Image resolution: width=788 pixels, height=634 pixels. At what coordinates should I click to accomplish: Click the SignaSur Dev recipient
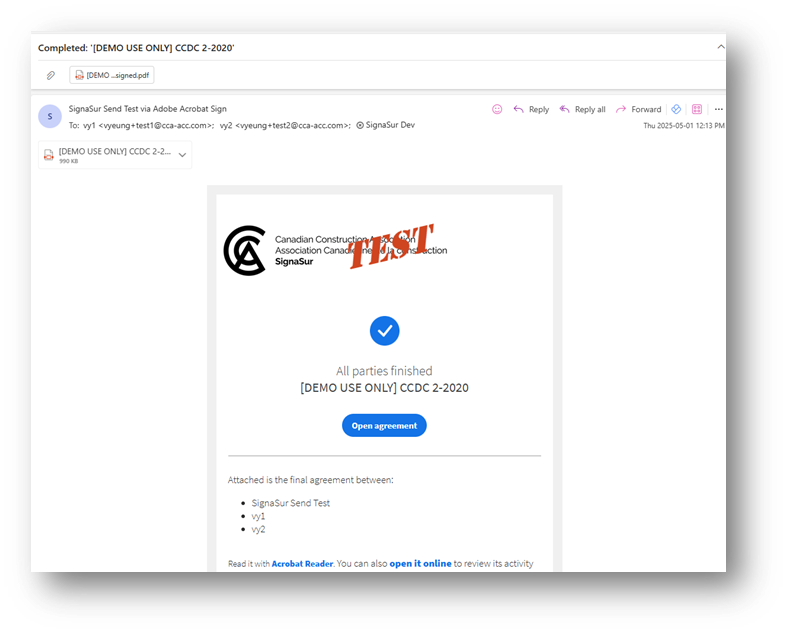click(x=385, y=125)
